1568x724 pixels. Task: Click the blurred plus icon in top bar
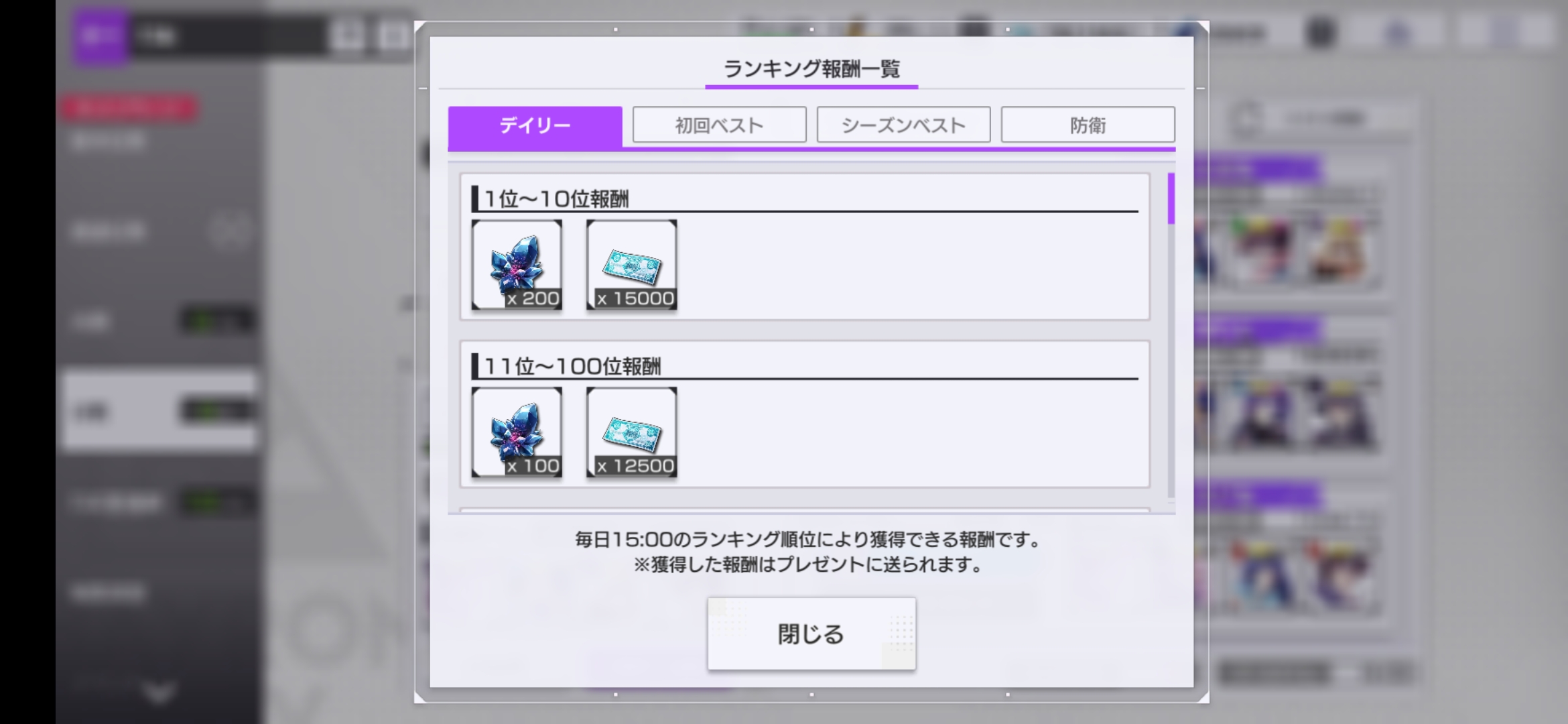point(347,35)
